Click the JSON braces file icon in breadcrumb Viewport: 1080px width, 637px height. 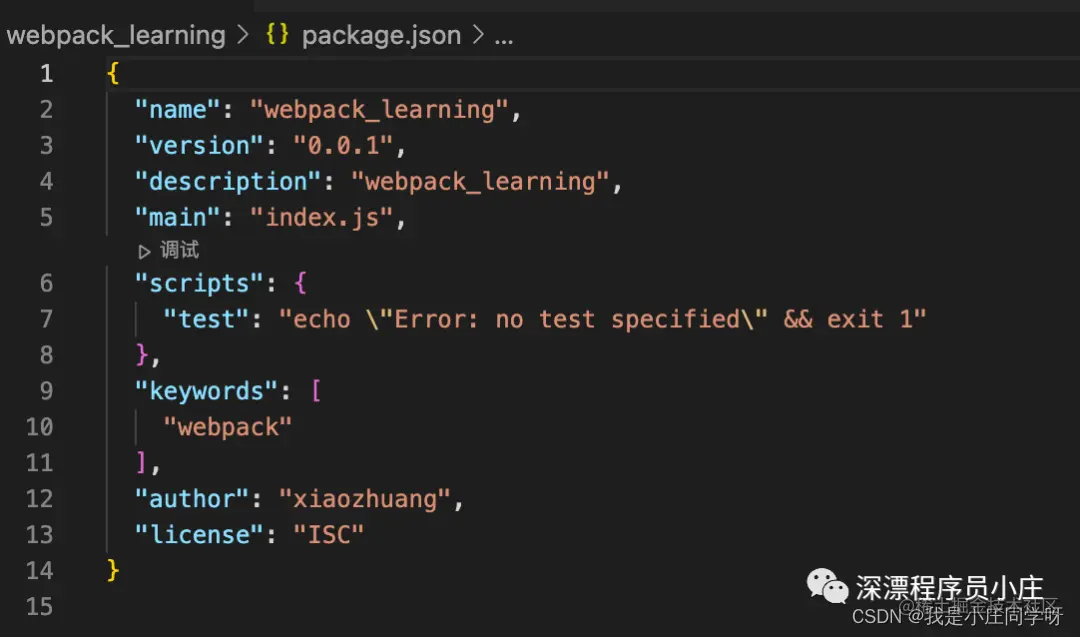tap(277, 34)
